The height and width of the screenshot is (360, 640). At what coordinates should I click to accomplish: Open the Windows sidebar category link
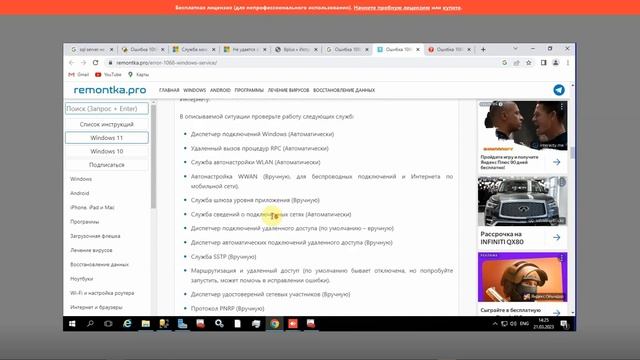coord(81,179)
